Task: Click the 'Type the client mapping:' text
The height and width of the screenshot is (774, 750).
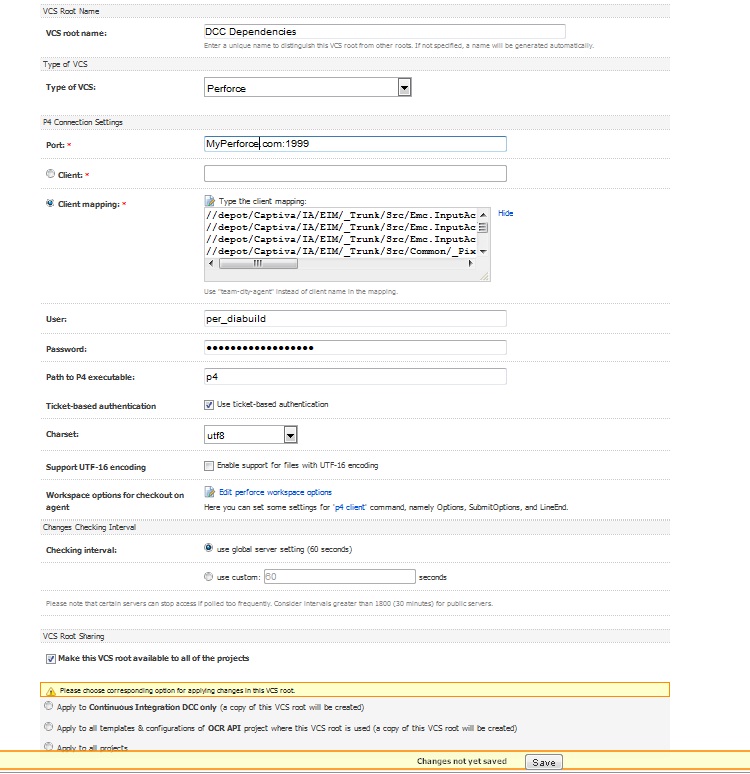Action: click(x=262, y=201)
